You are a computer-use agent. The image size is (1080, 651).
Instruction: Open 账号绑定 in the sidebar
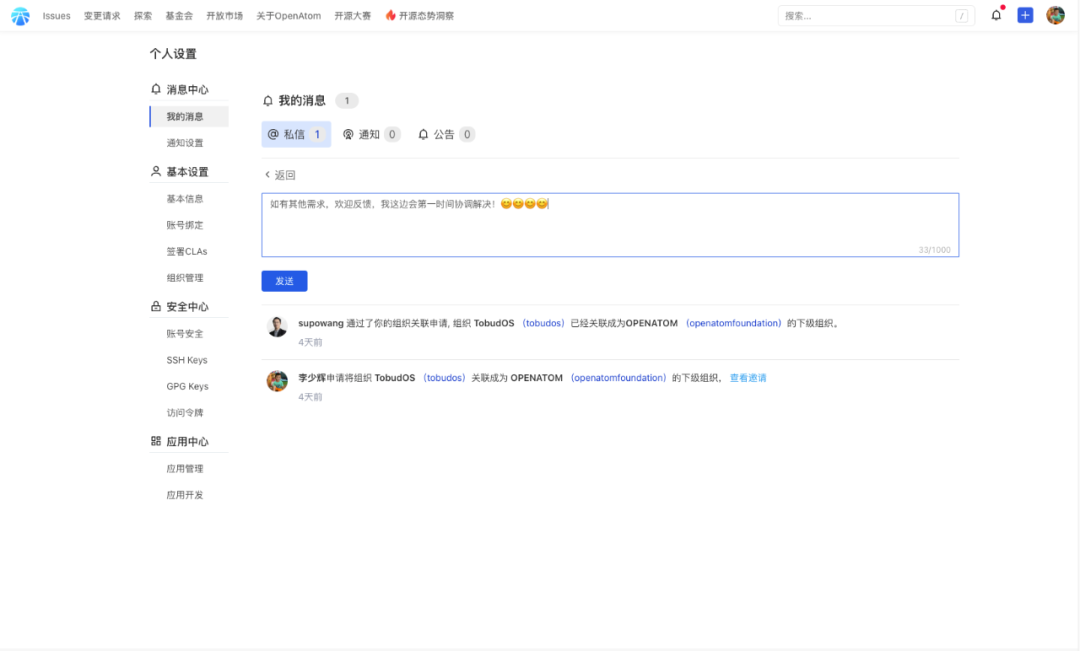pos(185,225)
